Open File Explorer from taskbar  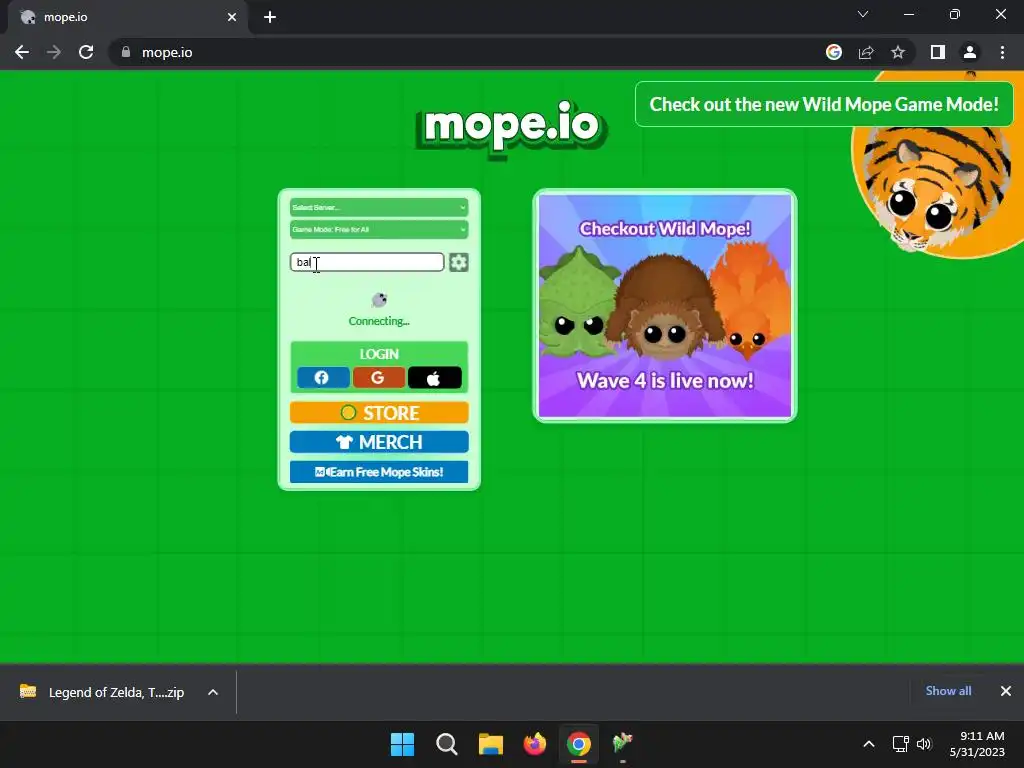490,744
